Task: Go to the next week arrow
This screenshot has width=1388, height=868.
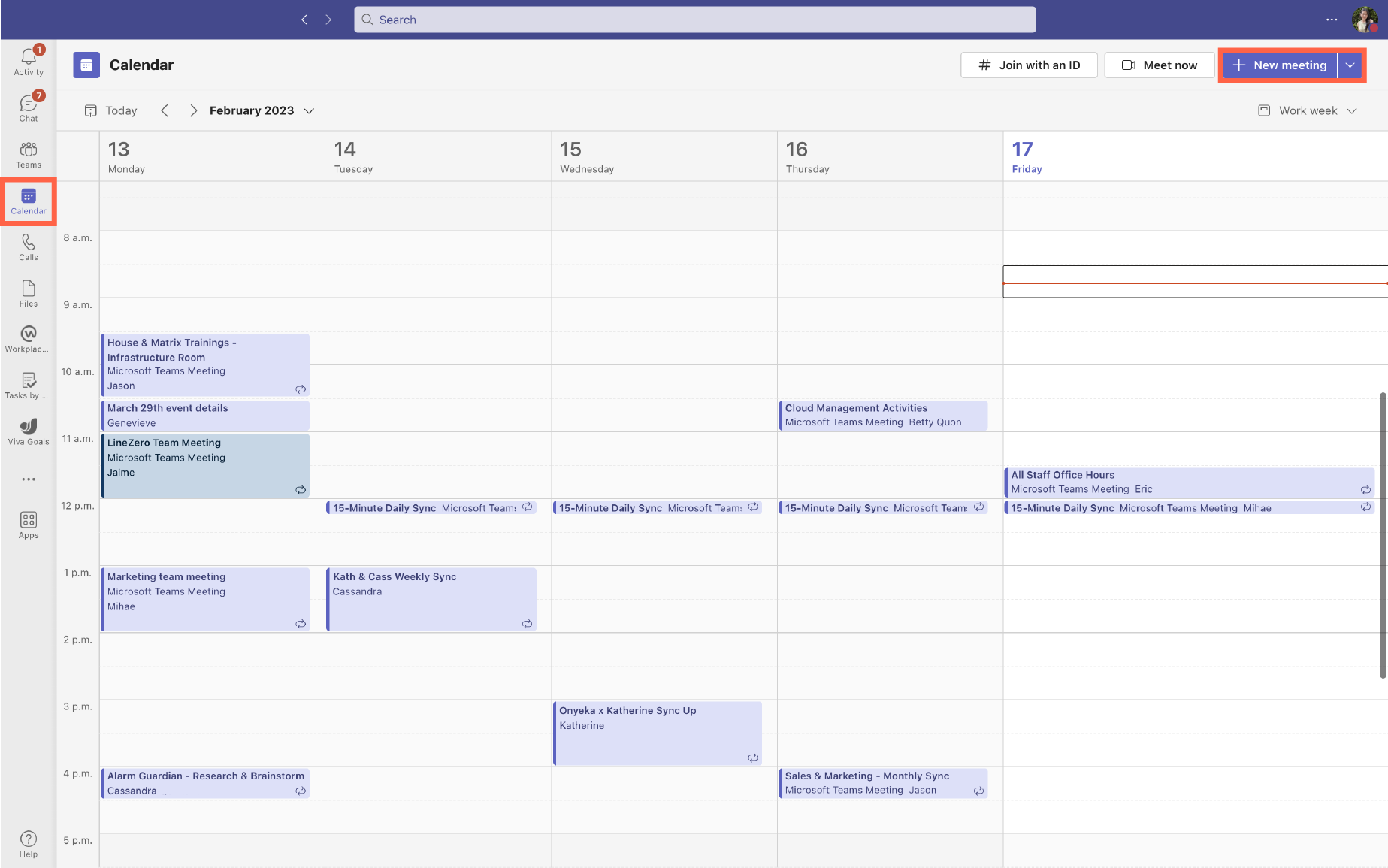Action: [193, 111]
